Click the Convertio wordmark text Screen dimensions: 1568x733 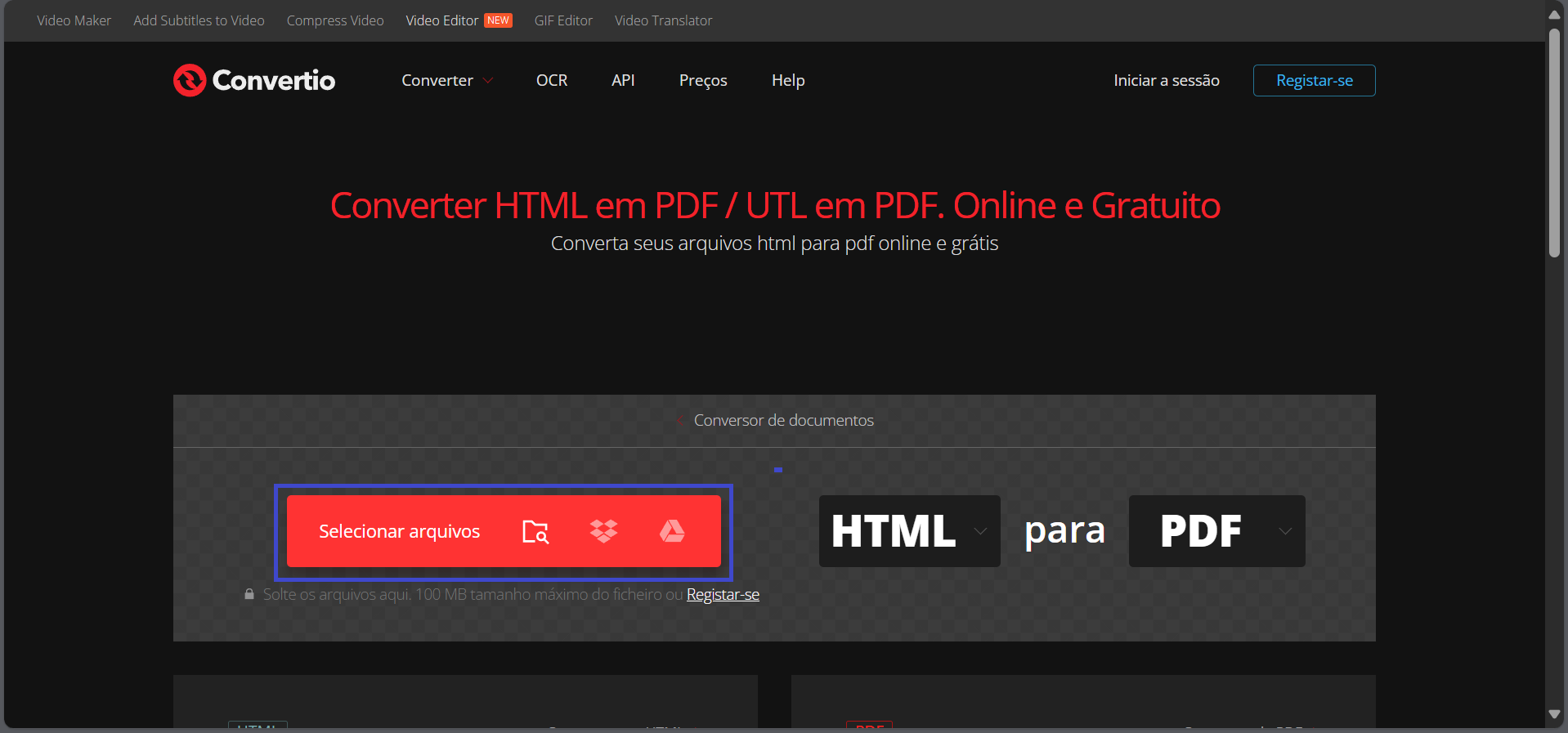coord(274,80)
